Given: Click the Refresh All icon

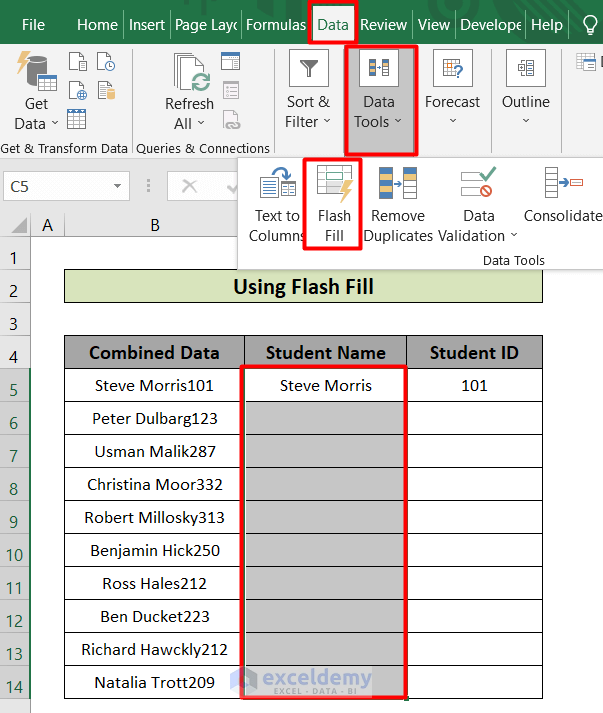Looking at the screenshot, I should tap(192, 72).
